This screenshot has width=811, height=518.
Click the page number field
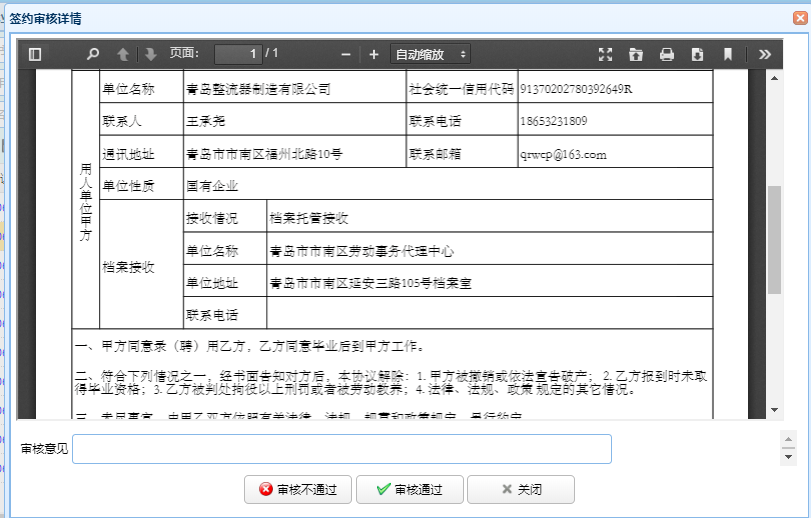[x=238, y=54]
